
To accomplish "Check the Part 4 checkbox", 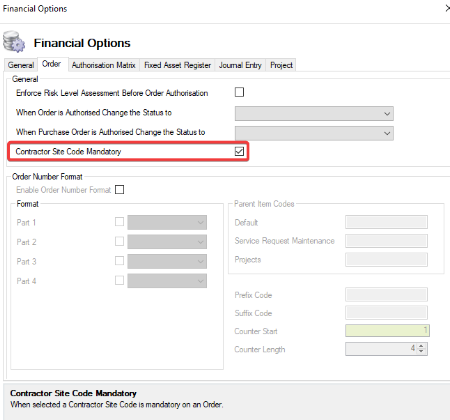I will (x=119, y=280).
